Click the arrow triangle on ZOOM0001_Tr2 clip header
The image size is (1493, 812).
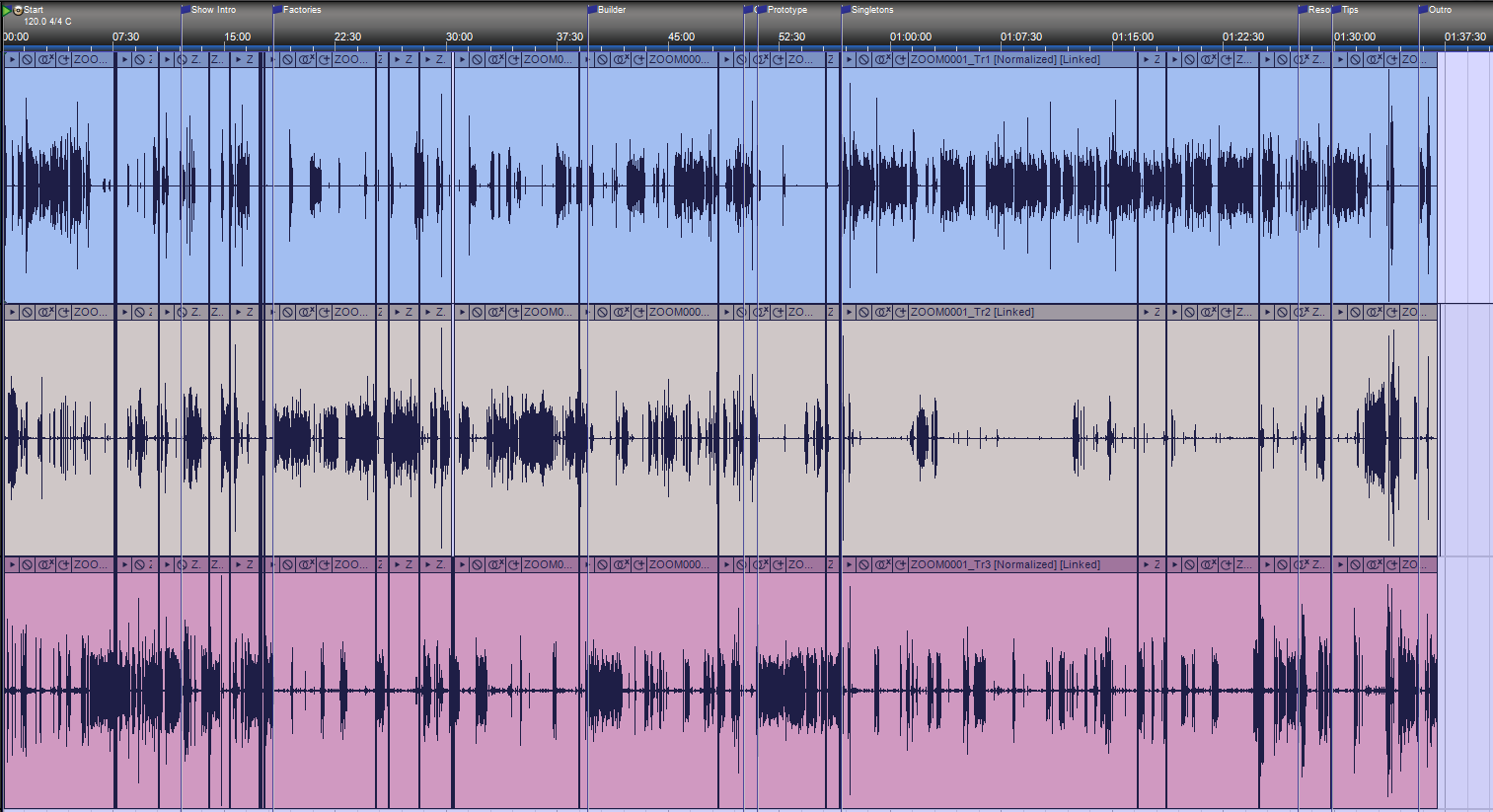[x=849, y=312]
